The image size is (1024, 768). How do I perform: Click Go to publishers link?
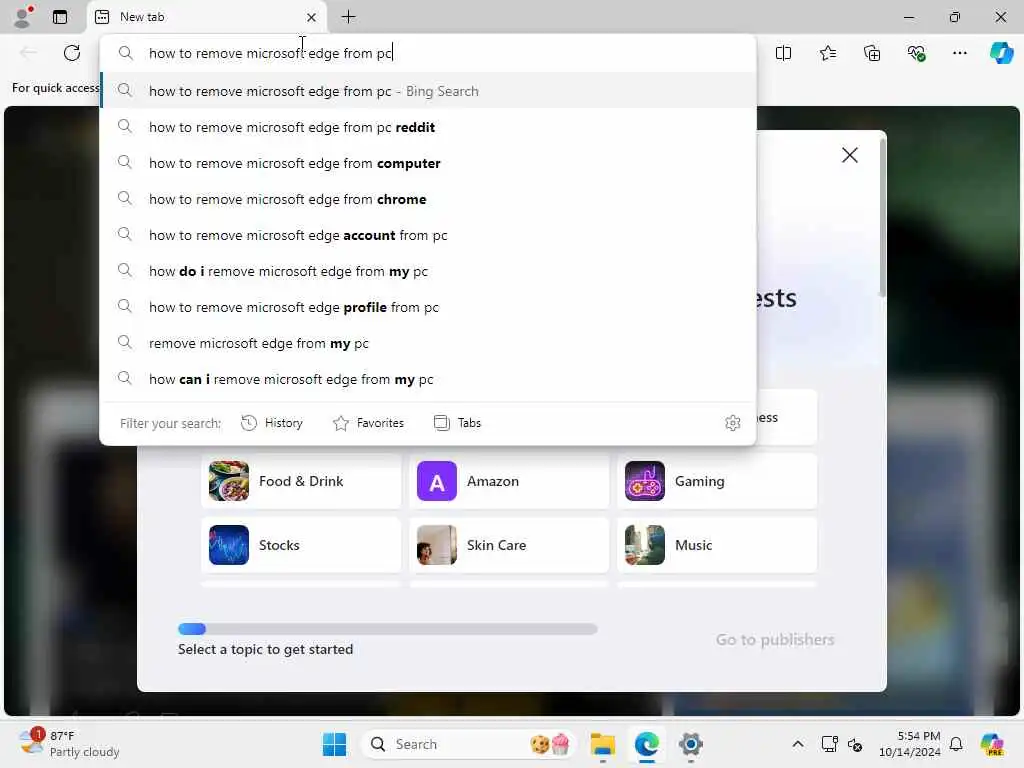tap(775, 639)
